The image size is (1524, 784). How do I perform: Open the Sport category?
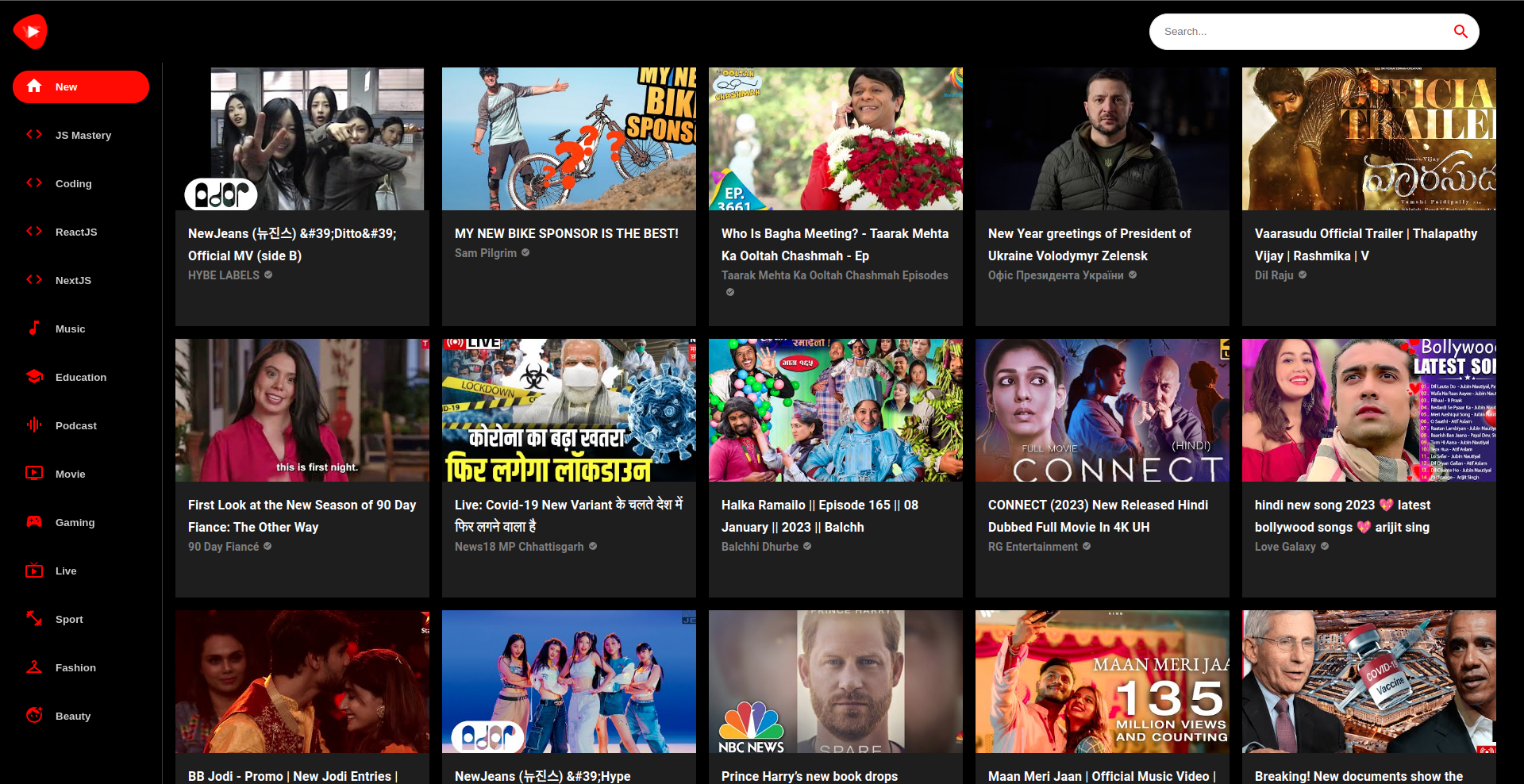(x=81, y=619)
